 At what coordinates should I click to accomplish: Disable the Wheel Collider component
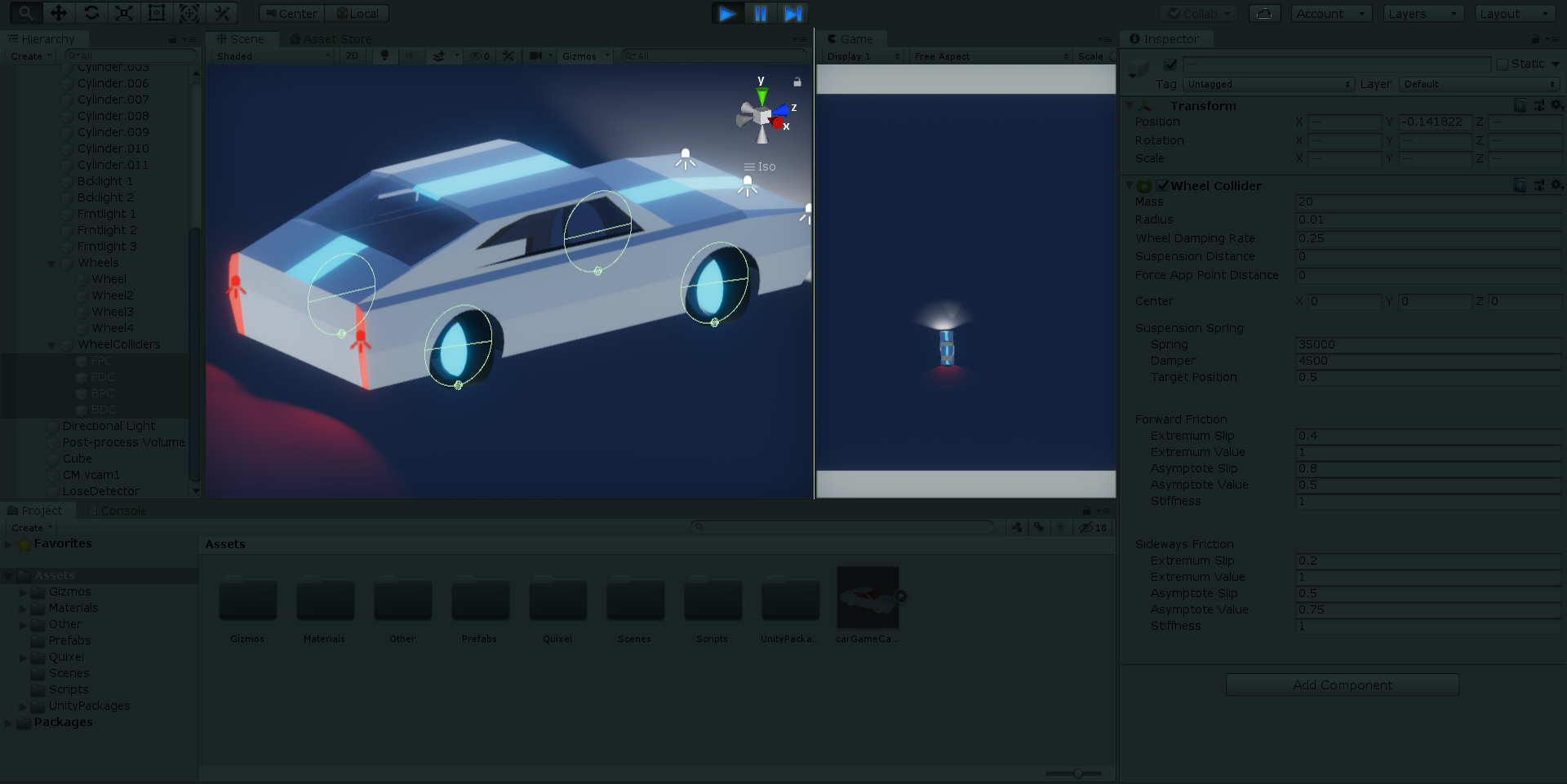pos(1162,186)
